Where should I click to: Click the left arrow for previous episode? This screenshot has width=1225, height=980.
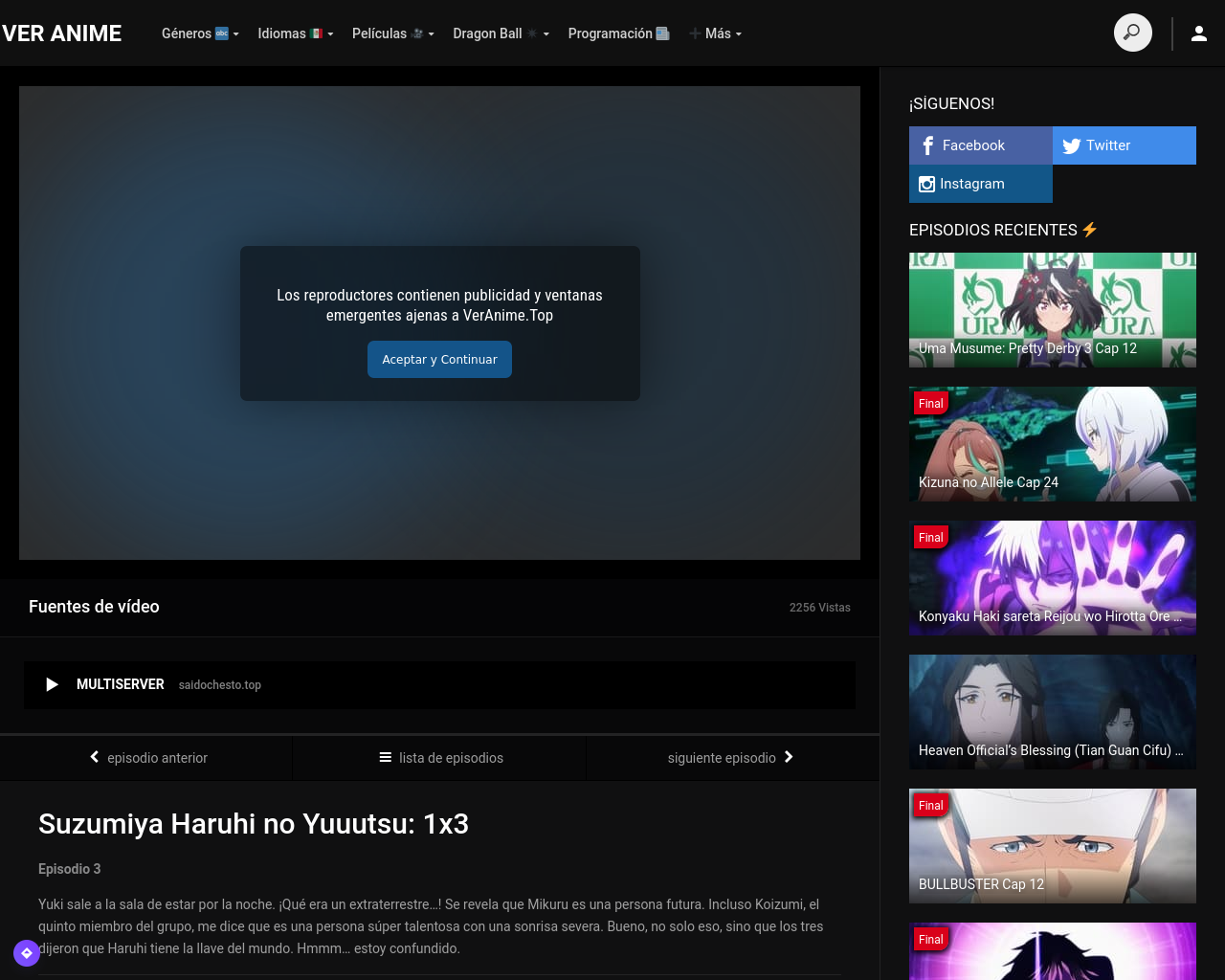click(x=95, y=757)
